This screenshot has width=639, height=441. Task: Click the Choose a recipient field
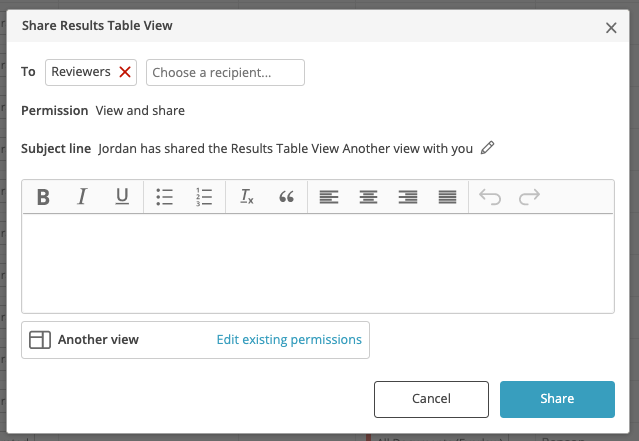coord(225,73)
